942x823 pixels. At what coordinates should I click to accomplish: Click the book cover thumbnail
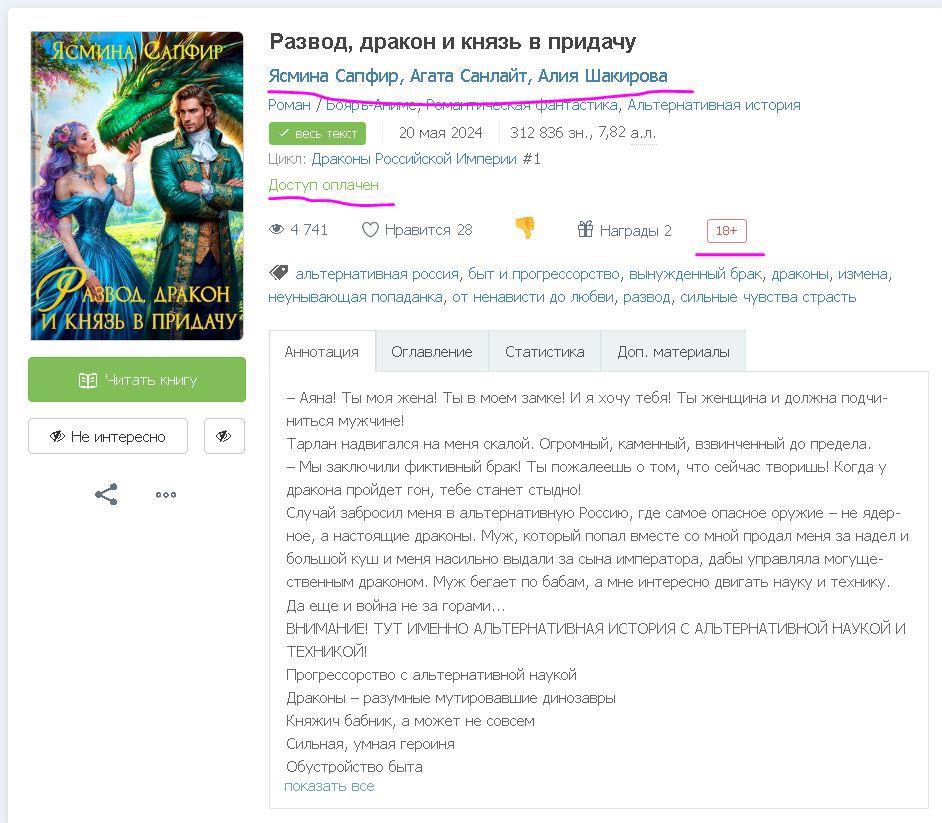(137, 186)
